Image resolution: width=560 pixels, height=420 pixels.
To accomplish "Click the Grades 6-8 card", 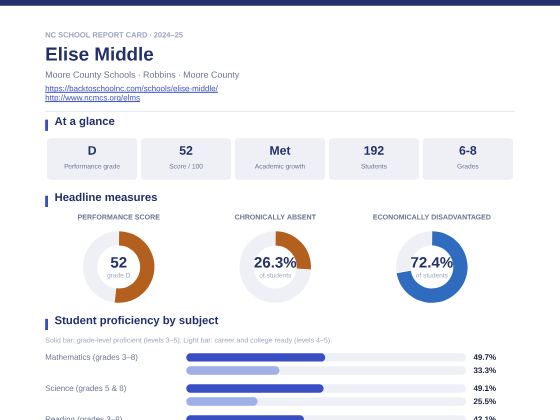I will (468, 159).
